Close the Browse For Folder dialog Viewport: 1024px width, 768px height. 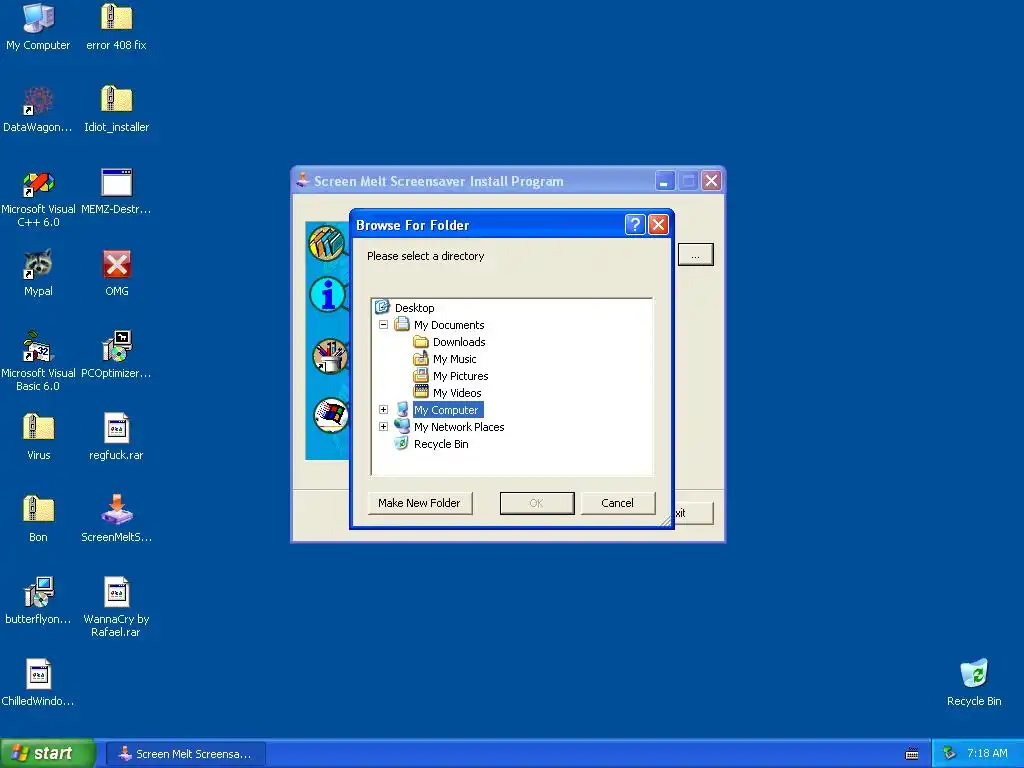pos(658,225)
